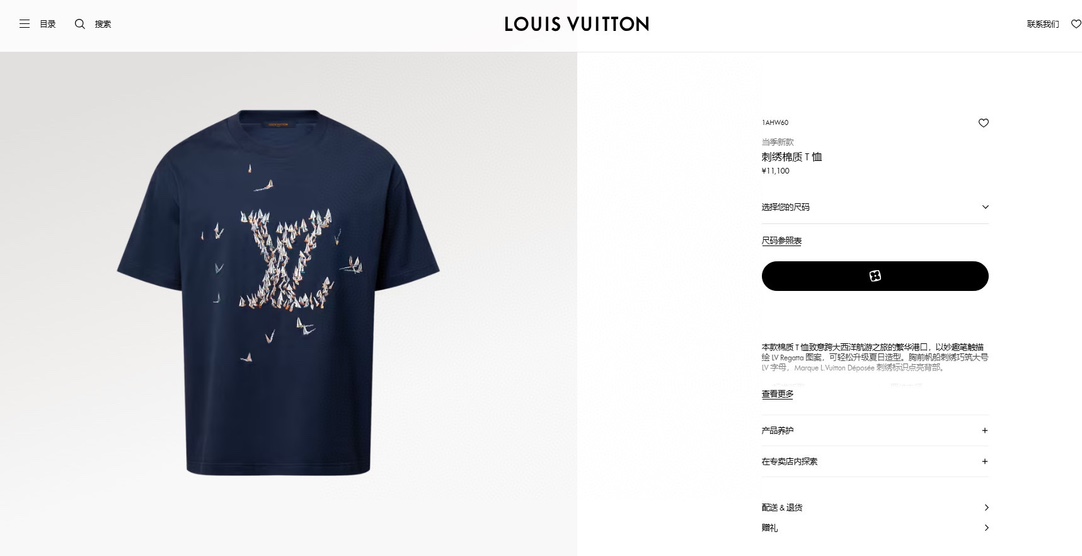Click the navy T-shirt product image
Image resolution: width=1082 pixels, height=556 pixels.
click(x=278, y=292)
